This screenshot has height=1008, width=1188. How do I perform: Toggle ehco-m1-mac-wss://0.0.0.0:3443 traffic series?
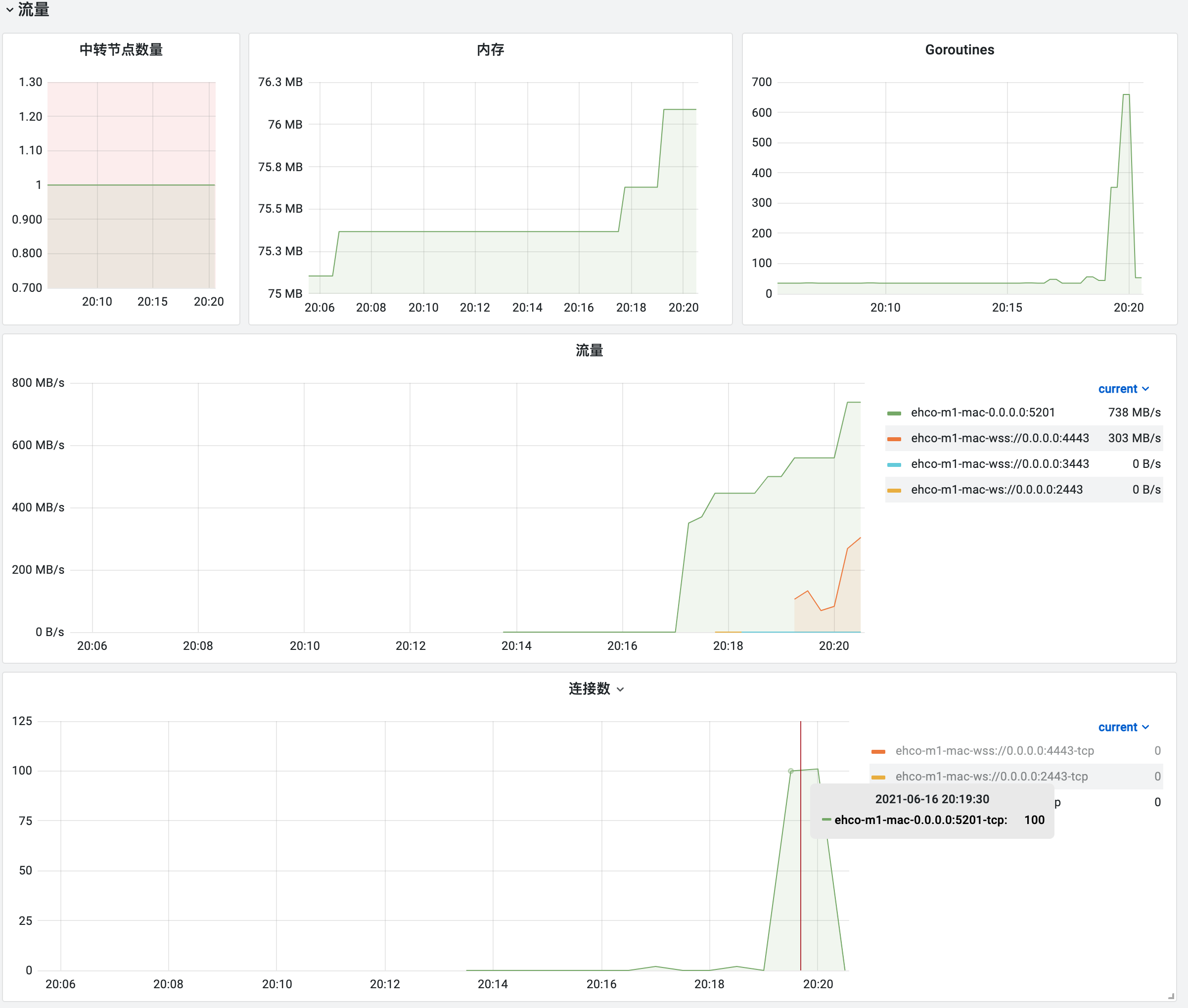(1000, 464)
